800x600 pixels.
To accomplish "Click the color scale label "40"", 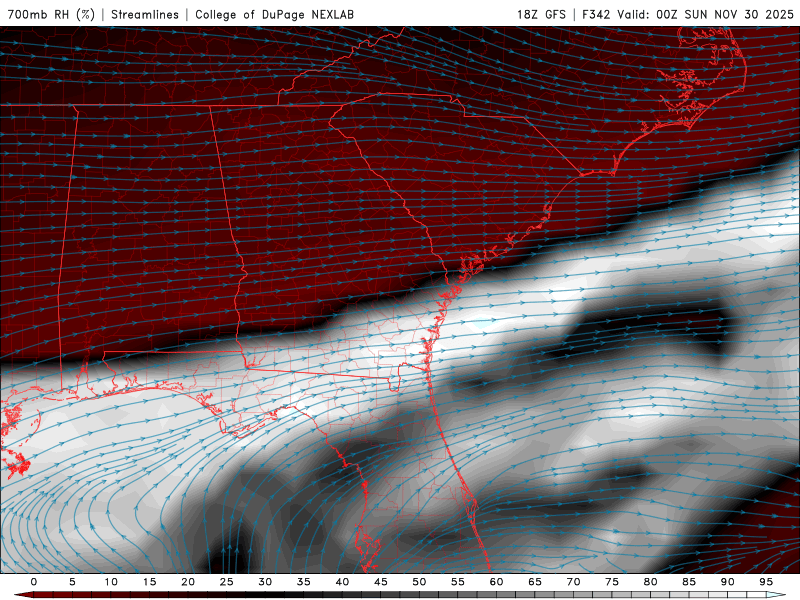I will (342, 582).
